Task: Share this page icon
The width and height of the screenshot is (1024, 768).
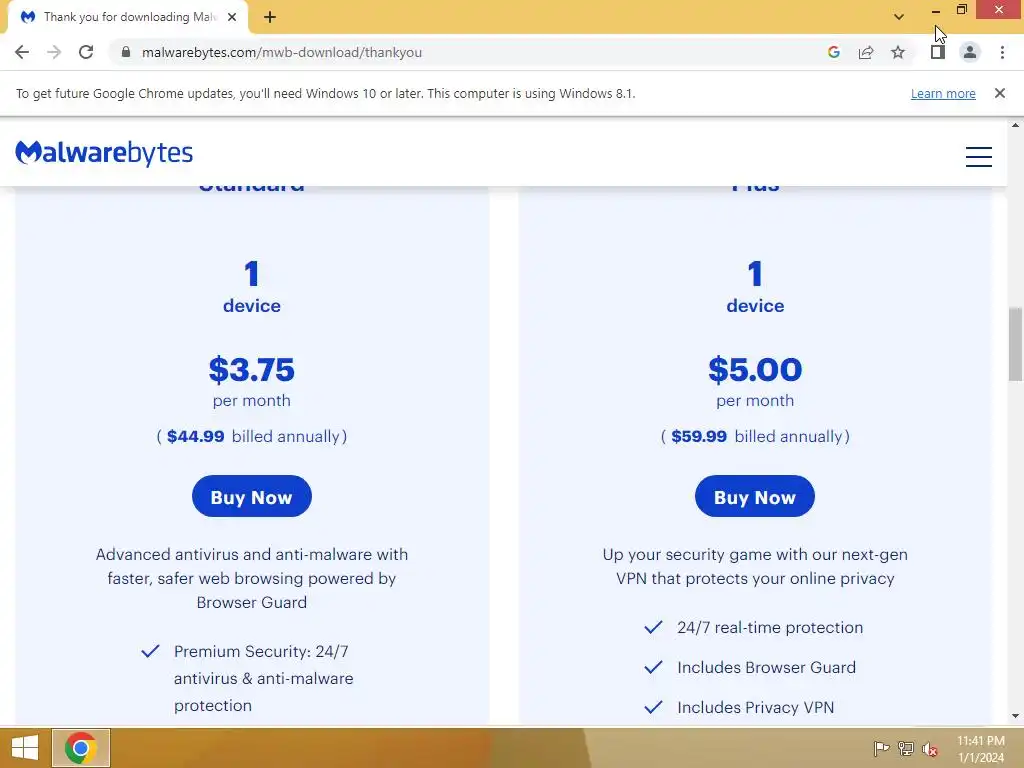Action: [866, 52]
